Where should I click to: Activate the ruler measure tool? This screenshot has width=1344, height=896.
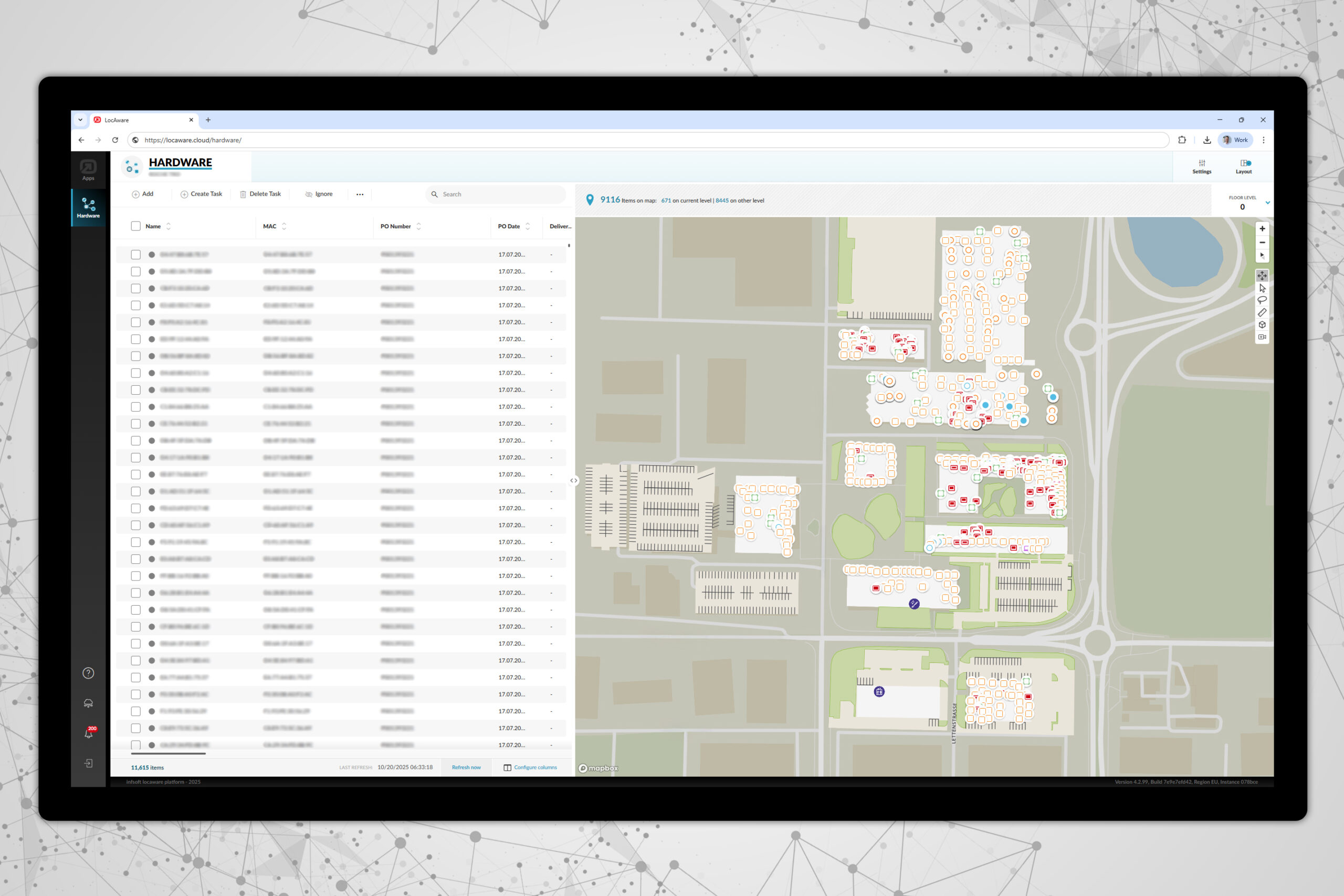1262,312
